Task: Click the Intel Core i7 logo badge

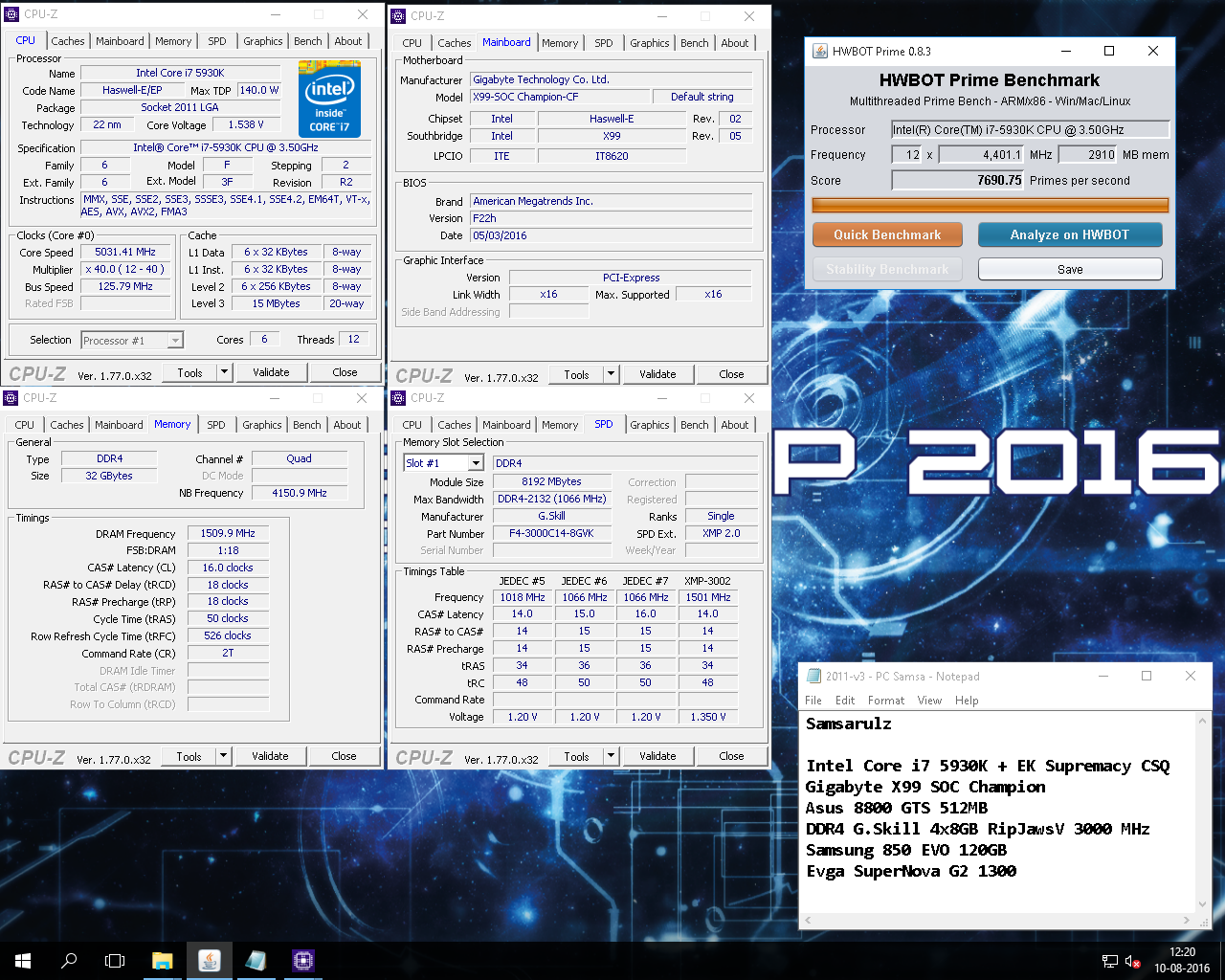Action: tap(329, 99)
